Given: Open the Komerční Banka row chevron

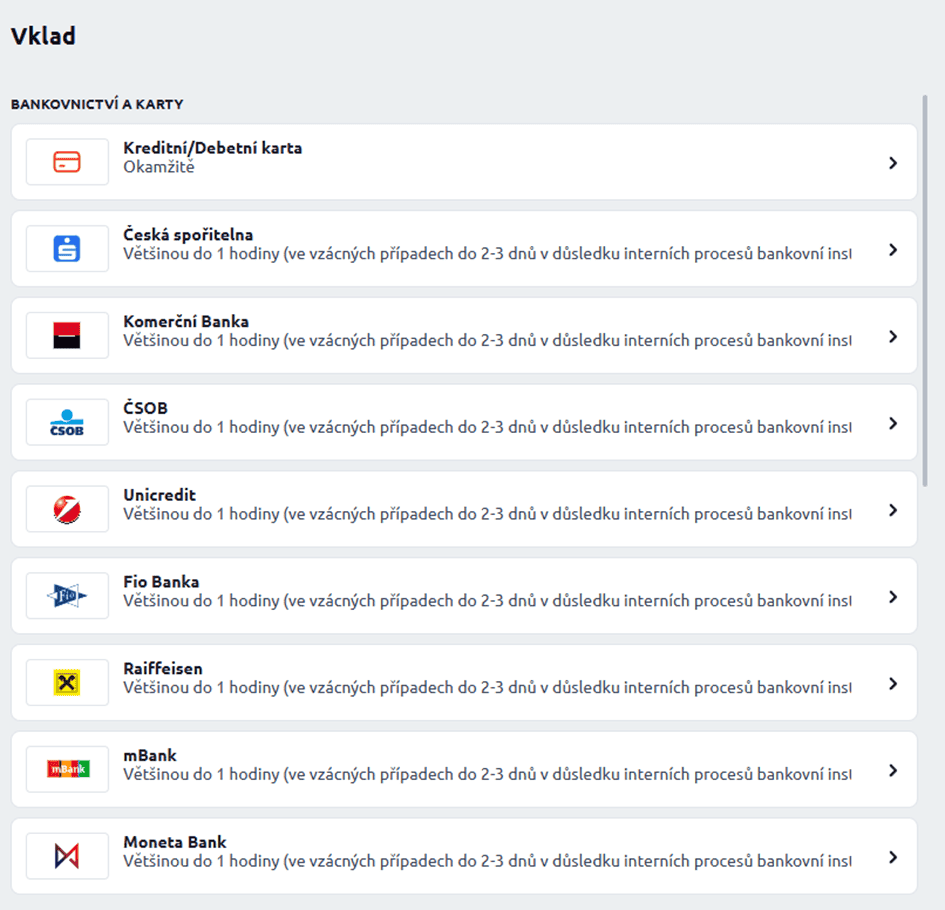Looking at the screenshot, I should [x=893, y=336].
